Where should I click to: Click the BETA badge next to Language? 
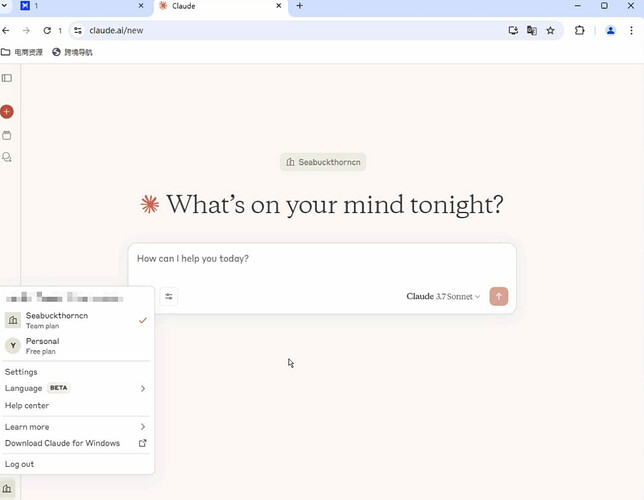[x=59, y=388]
